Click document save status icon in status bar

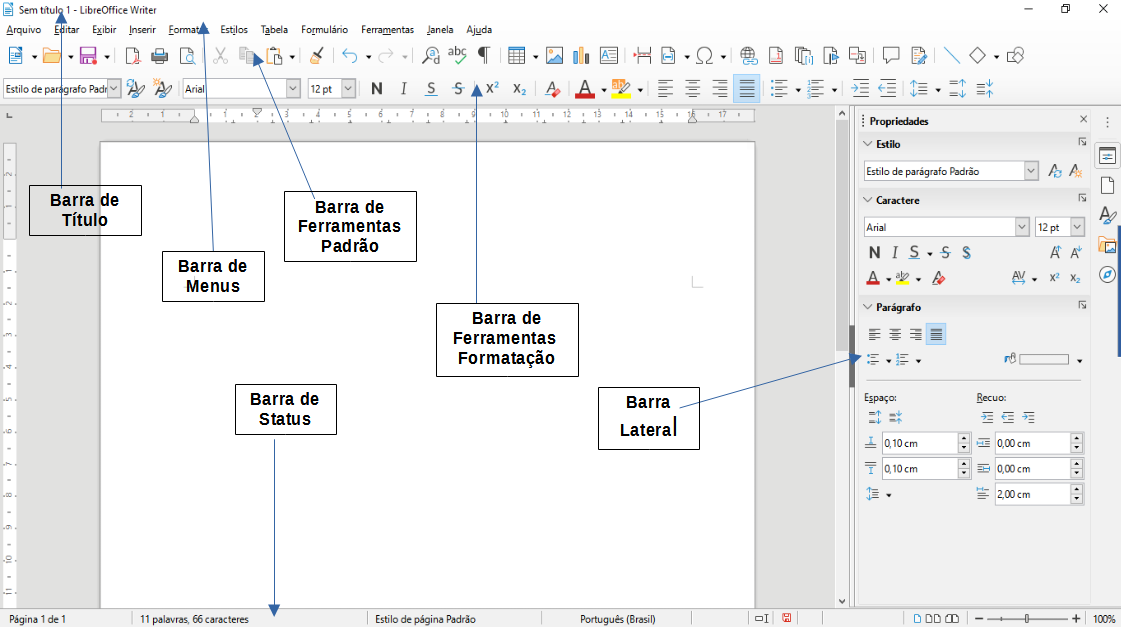(x=786, y=619)
